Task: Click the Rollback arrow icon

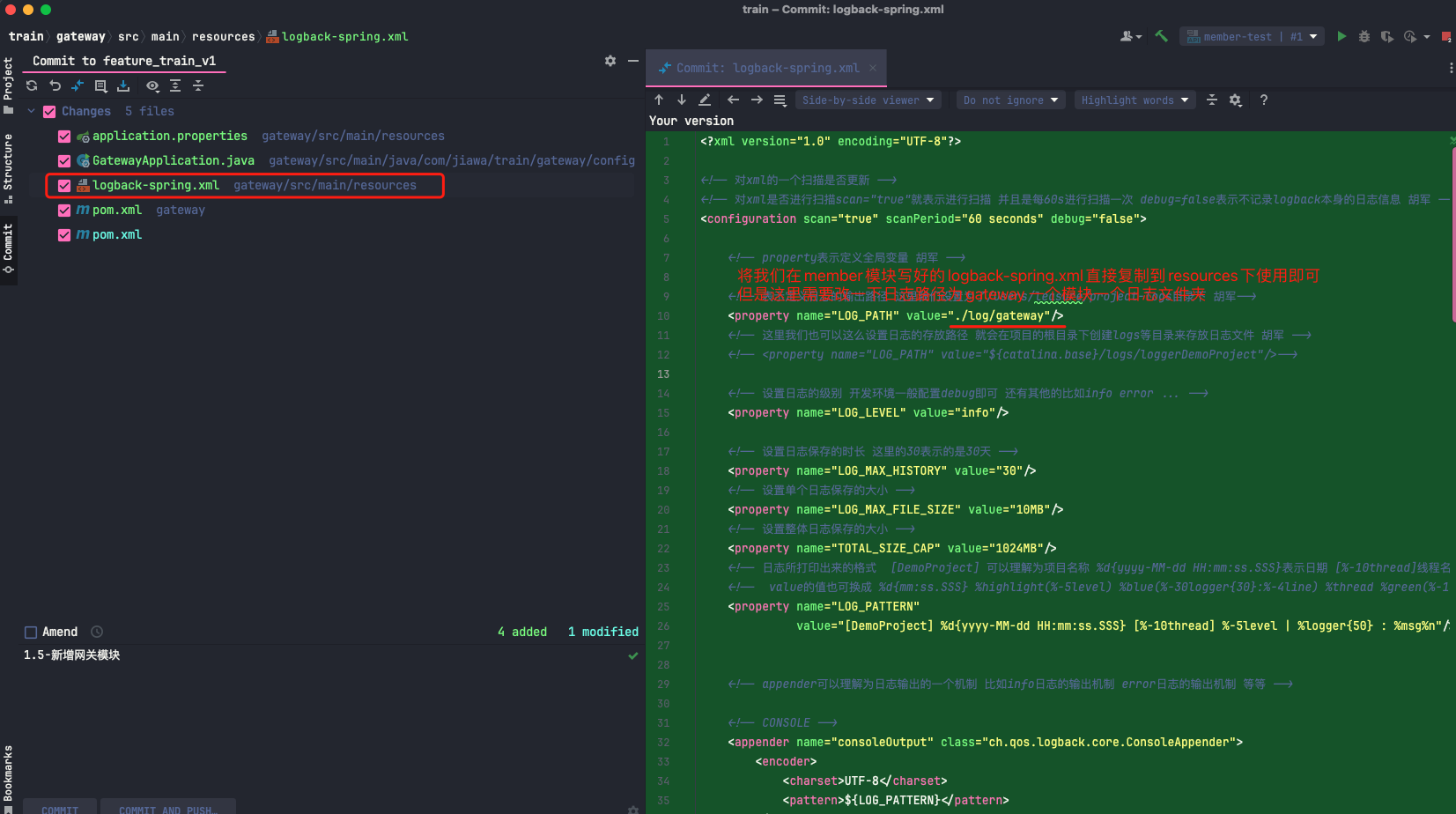Action: coord(55,85)
